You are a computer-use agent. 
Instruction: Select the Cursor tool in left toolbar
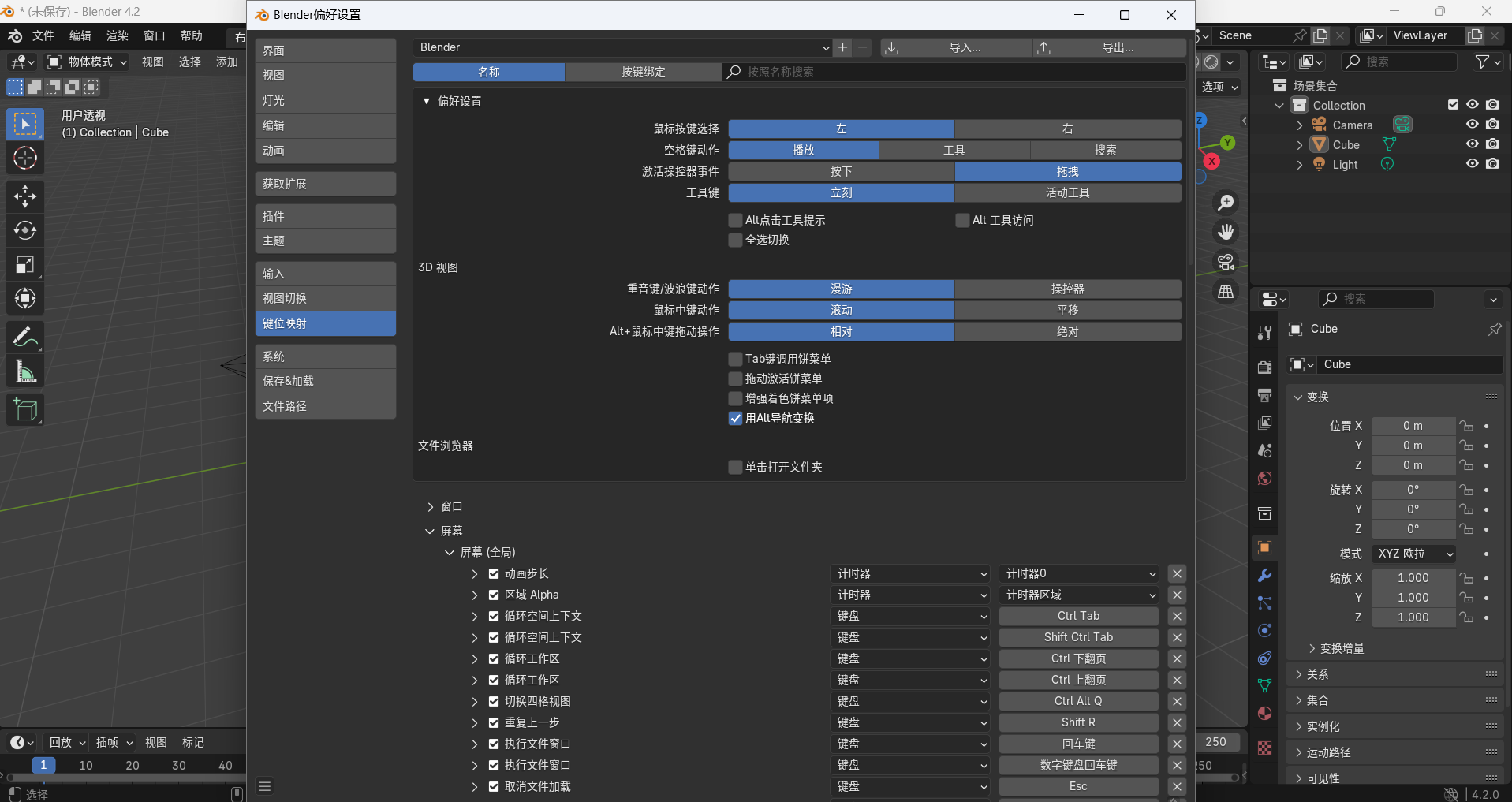pyautogui.click(x=25, y=159)
